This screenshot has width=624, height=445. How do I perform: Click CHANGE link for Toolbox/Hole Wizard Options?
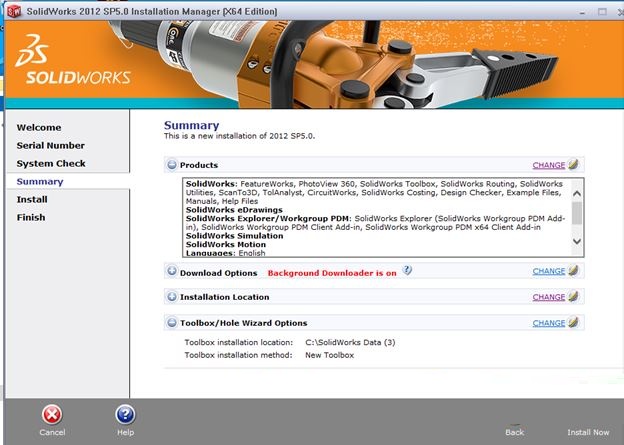pos(549,323)
